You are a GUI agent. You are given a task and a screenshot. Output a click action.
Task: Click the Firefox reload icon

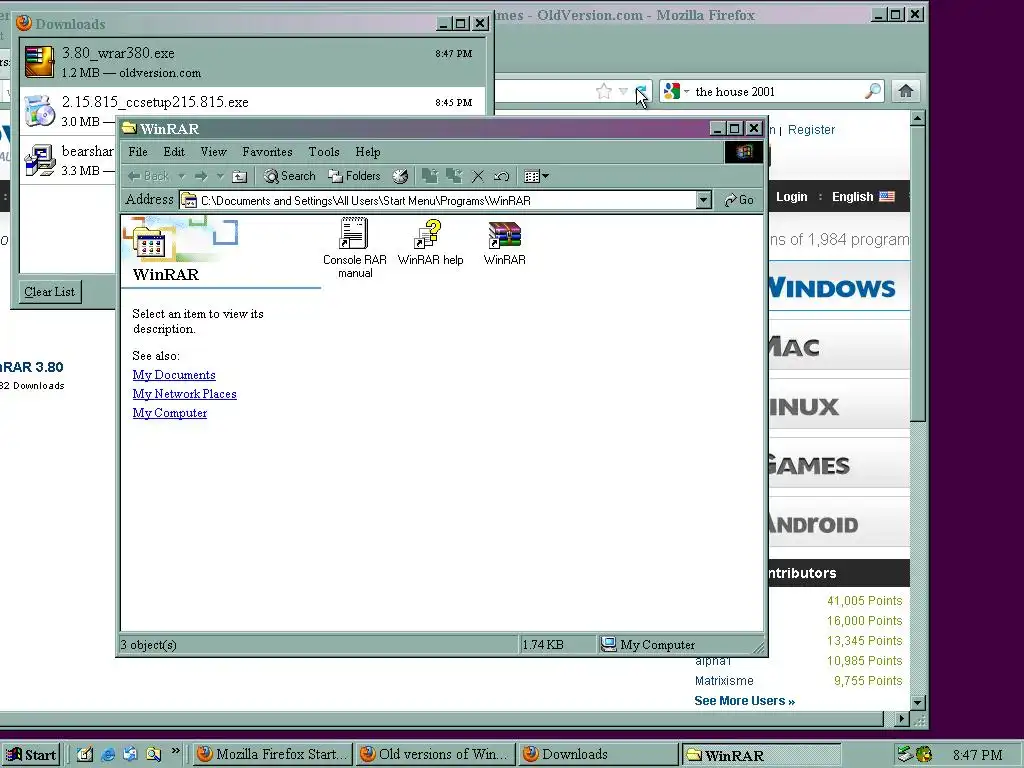pyautogui.click(x=641, y=91)
